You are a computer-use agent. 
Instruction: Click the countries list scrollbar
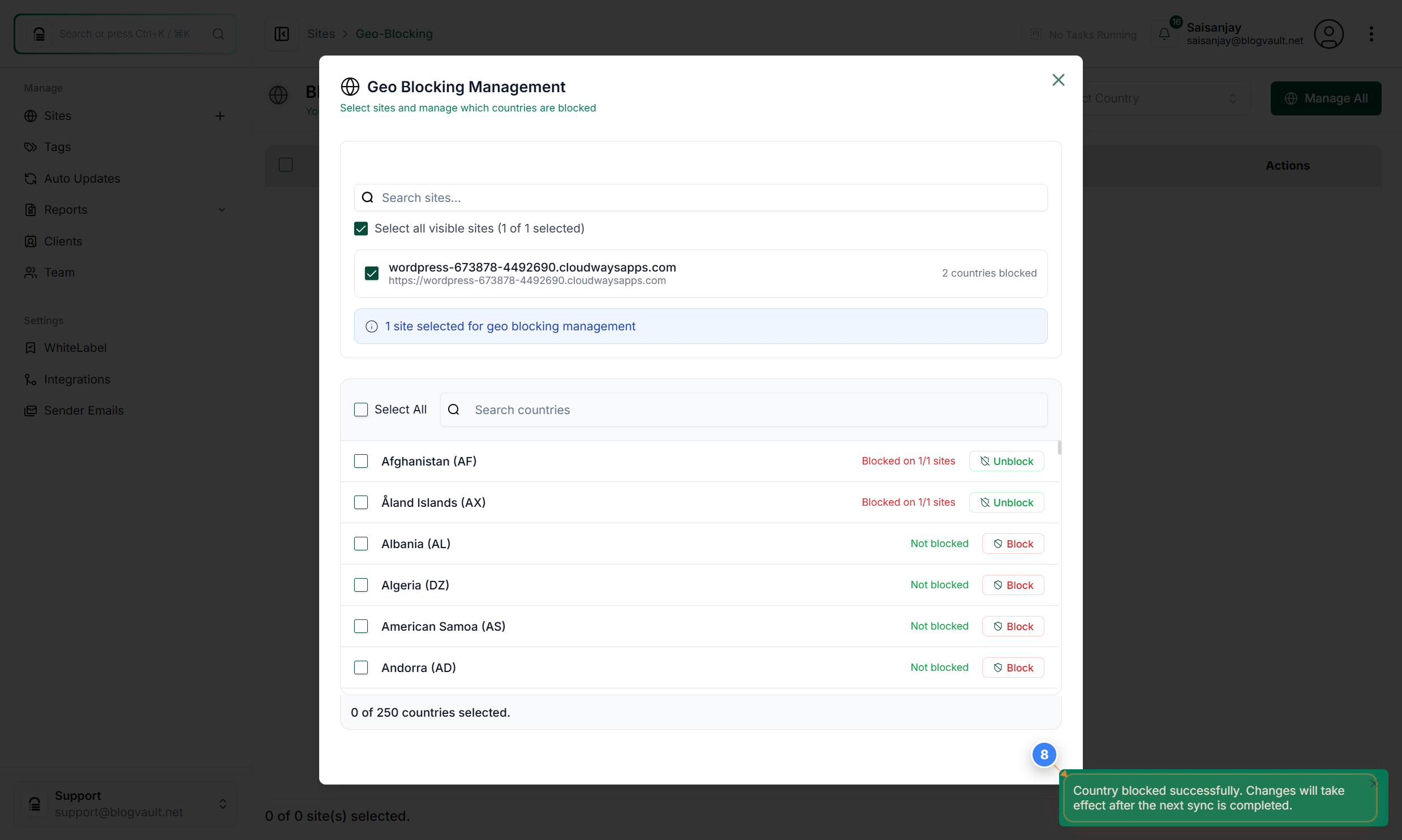point(1059,449)
